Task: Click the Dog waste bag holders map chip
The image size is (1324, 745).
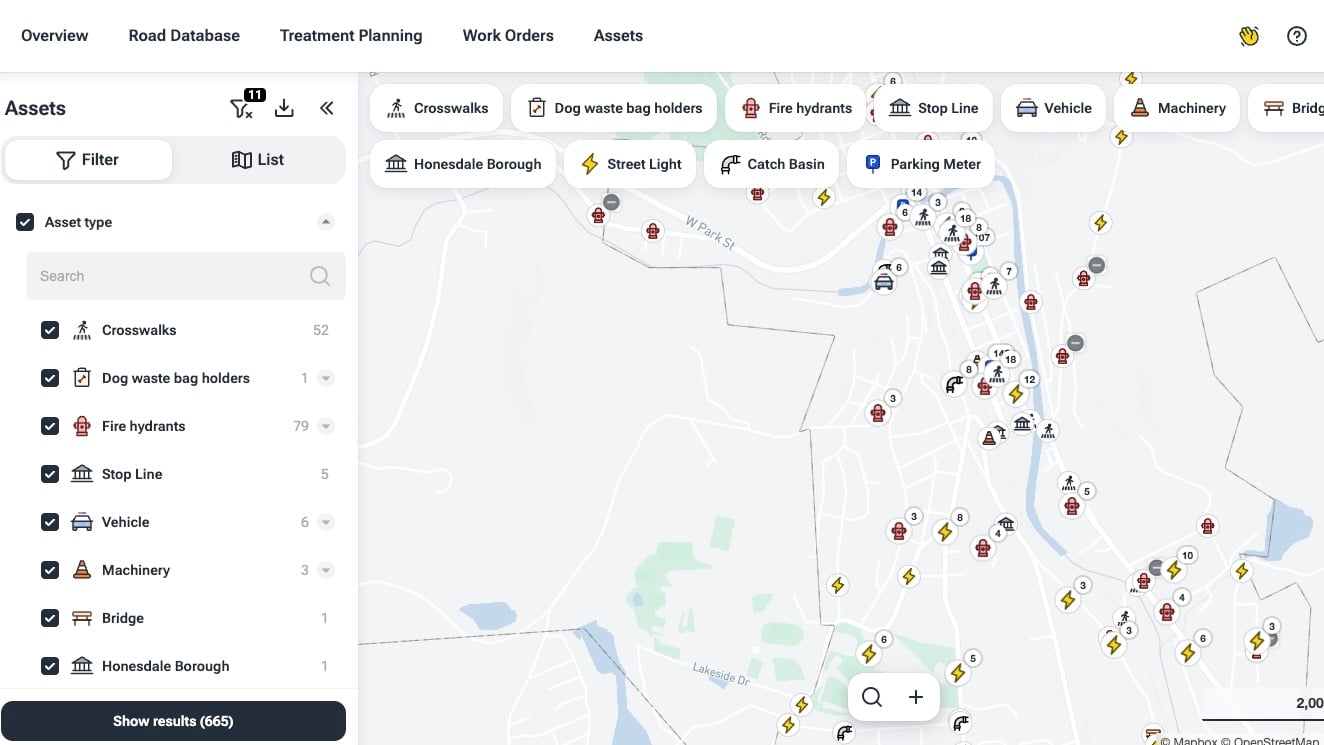Action: (x=614, y=108)
